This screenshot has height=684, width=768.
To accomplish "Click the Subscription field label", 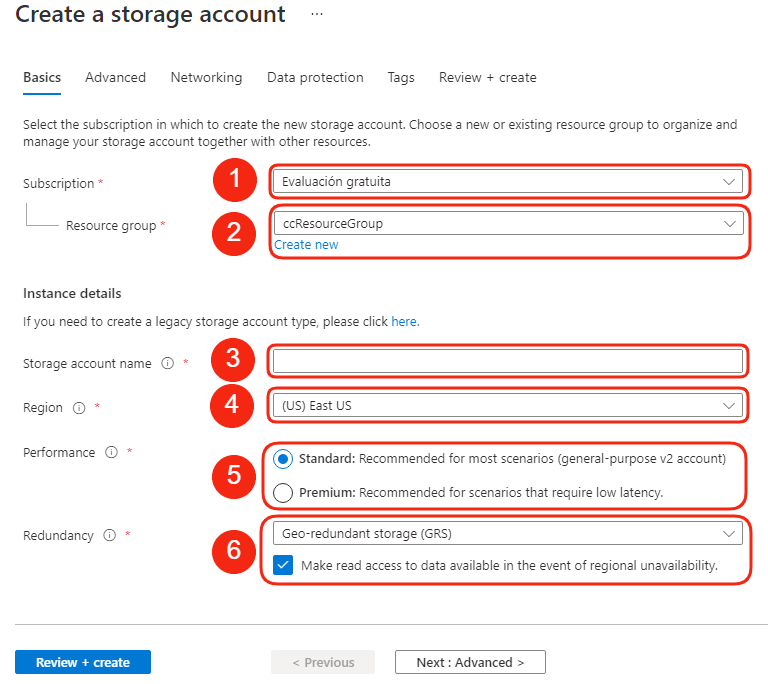I will coord(58,183).
